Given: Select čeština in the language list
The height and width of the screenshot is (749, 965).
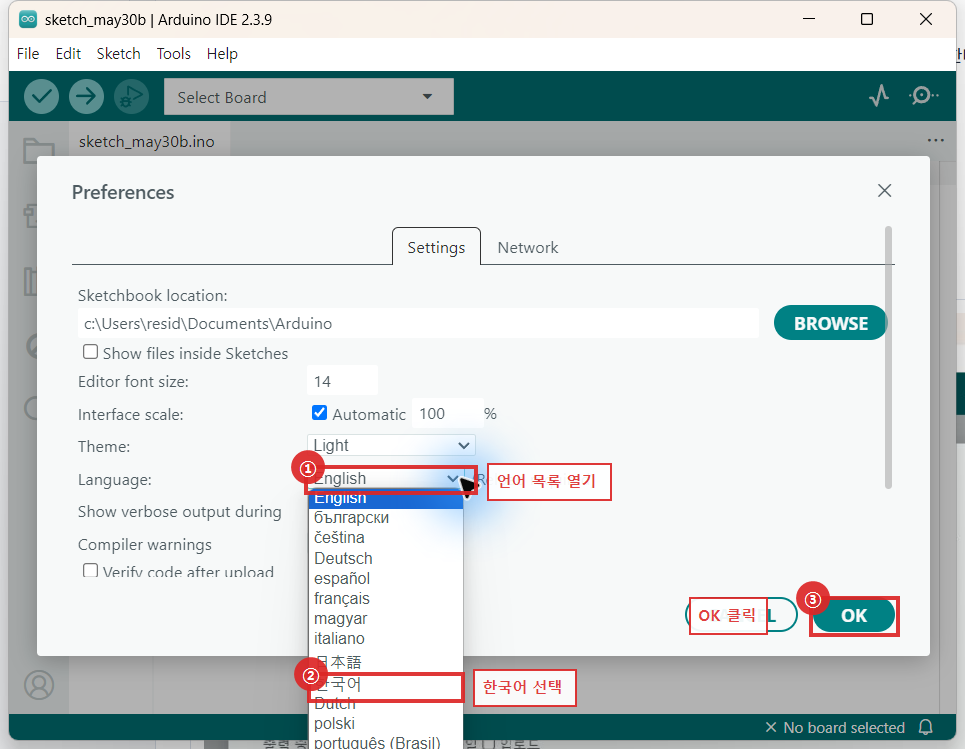Looking at the screenshot, I should coord(385,538).
